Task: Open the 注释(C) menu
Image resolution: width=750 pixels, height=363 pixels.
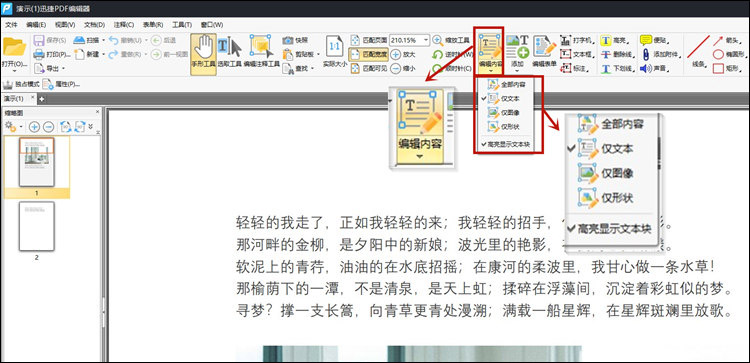Action: click(123, 24)
